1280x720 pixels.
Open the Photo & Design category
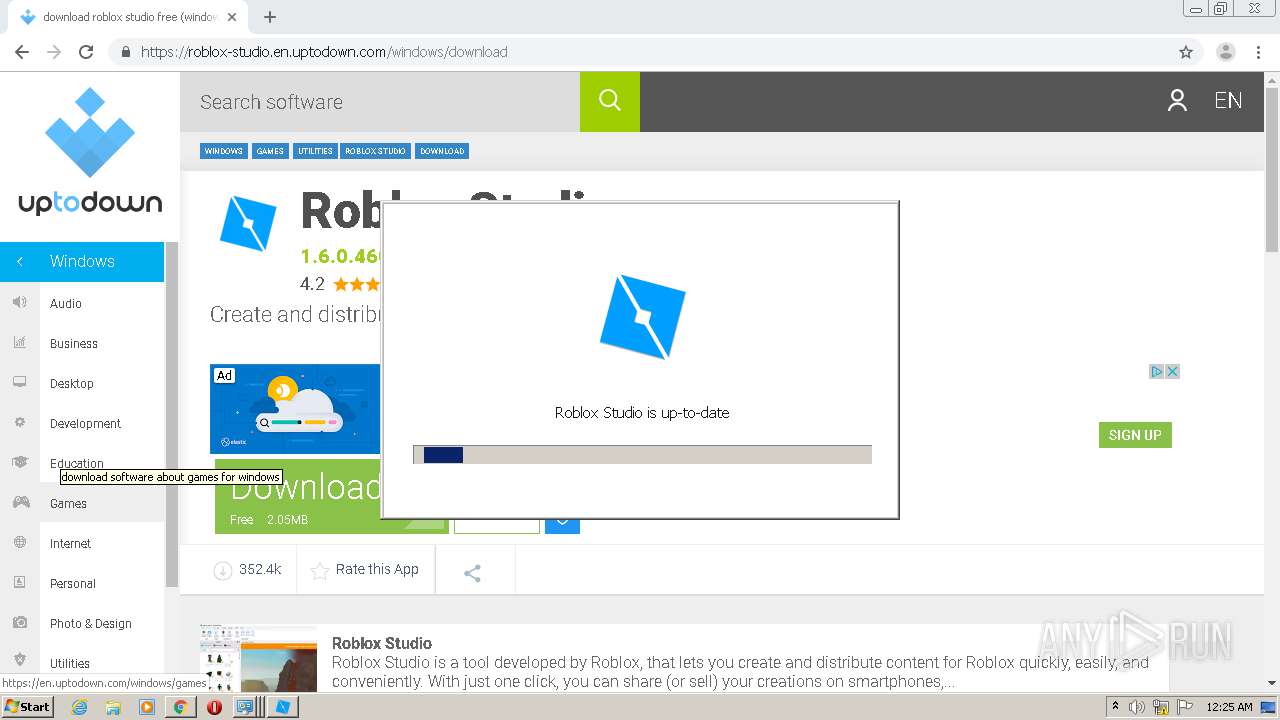coord(91,623)
